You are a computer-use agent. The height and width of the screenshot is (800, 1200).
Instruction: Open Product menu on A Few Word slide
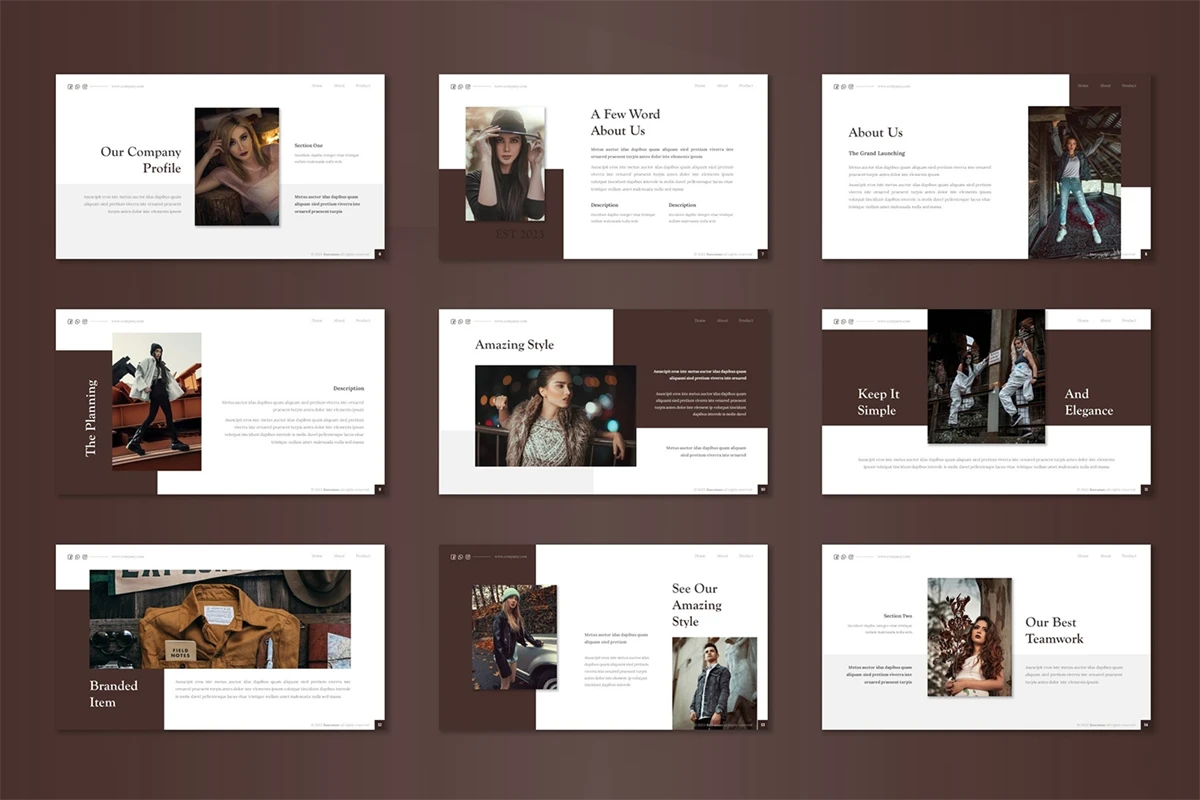coord(746,86)
